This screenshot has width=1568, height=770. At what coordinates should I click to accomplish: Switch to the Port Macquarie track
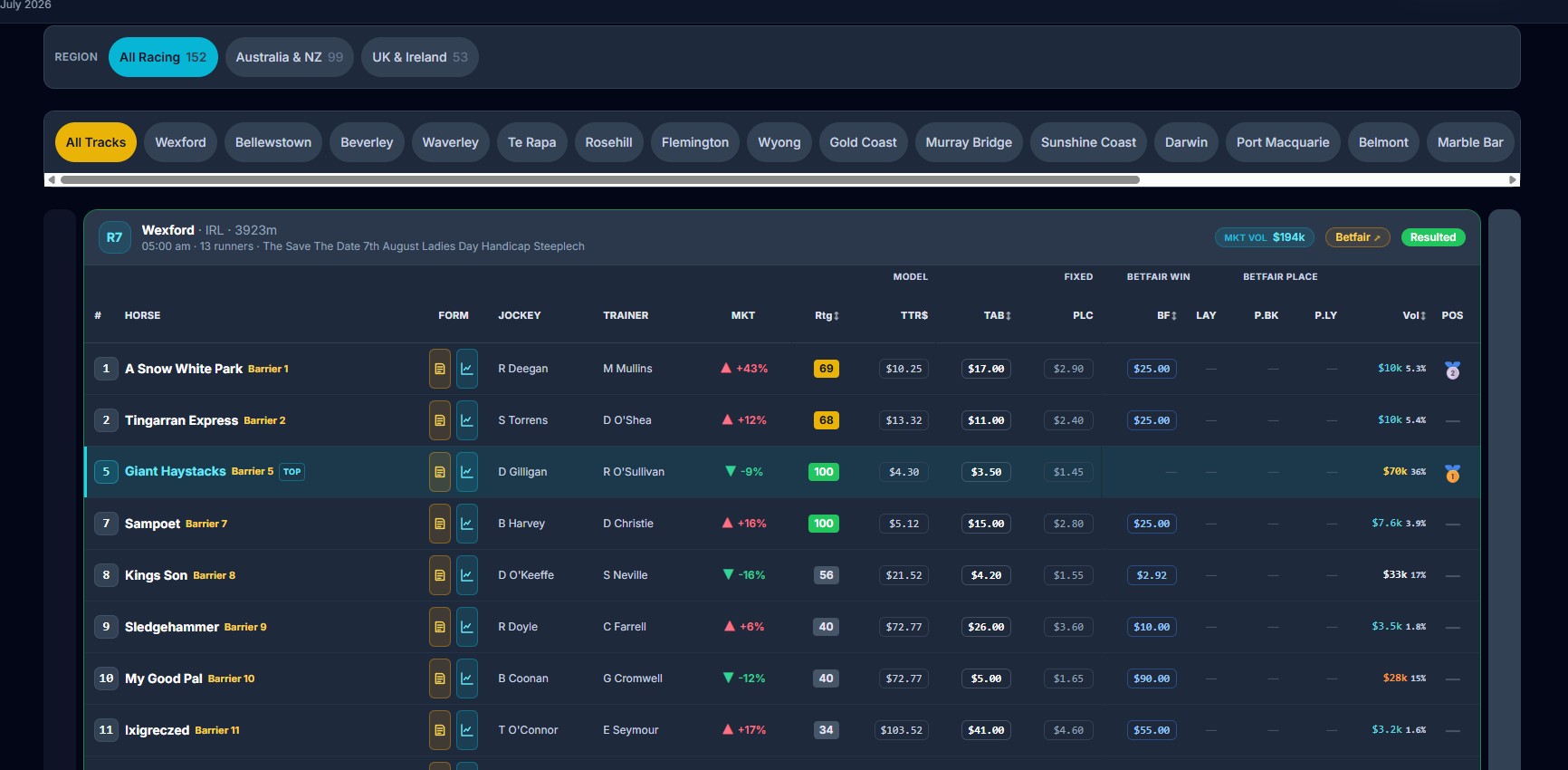coord(1283,142)
